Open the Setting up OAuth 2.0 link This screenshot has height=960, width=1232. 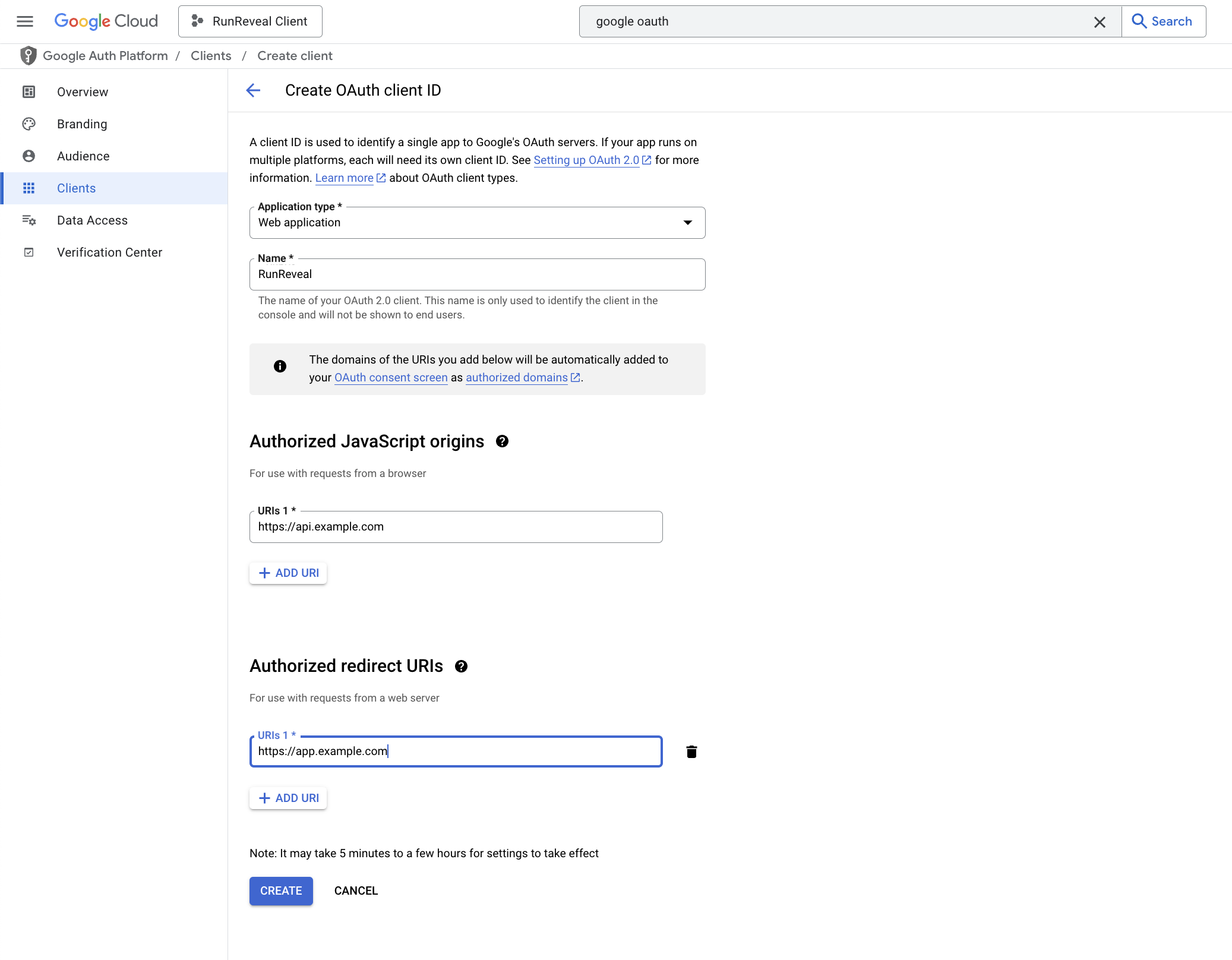[587, 160]
